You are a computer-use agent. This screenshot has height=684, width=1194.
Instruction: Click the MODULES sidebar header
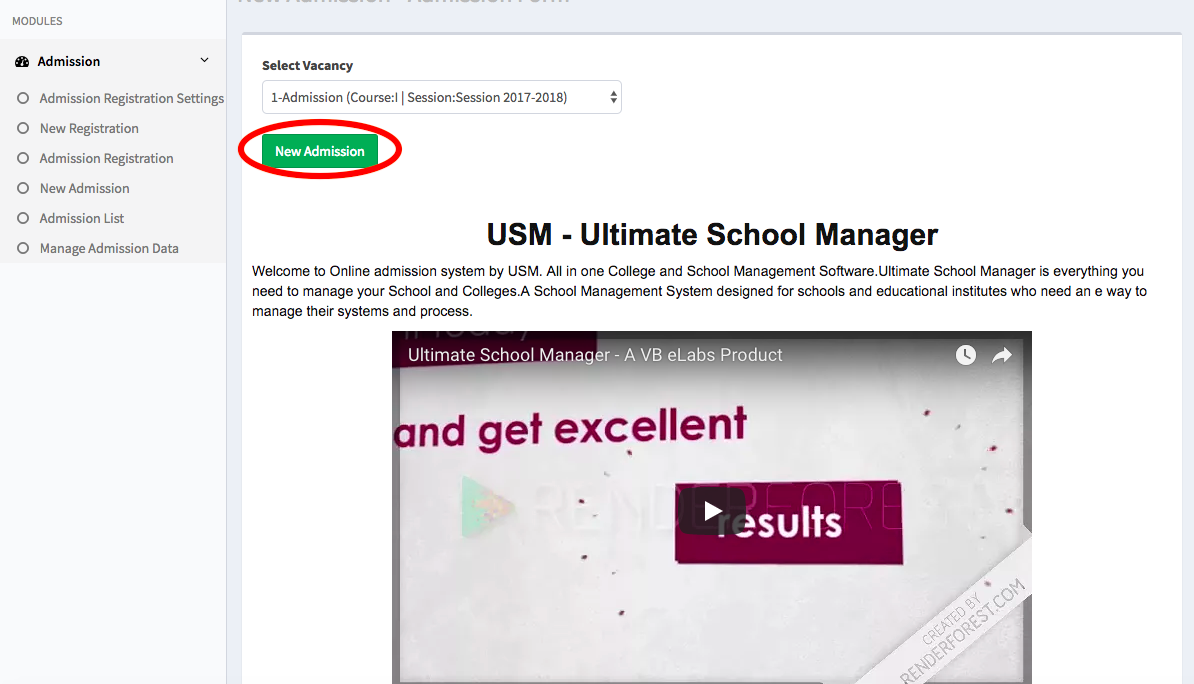(37, 21)
